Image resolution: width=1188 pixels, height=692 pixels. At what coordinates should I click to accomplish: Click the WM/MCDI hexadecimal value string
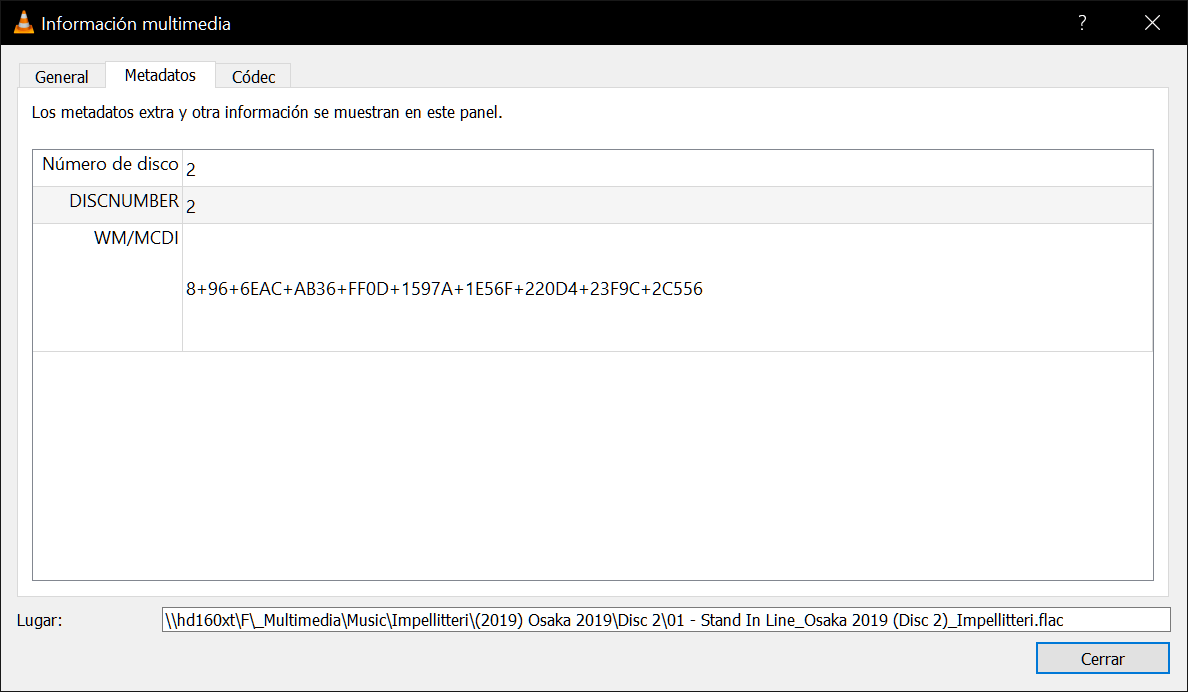[x=444, y=290]
